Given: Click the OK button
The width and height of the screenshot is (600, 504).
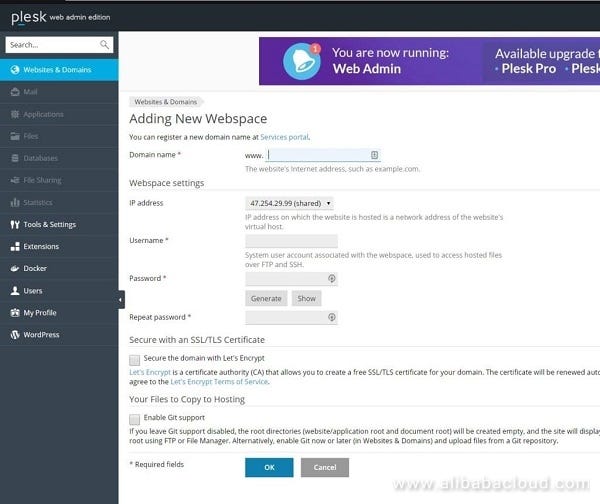Looking at the screenshot, I should click(x=269, y=467).
